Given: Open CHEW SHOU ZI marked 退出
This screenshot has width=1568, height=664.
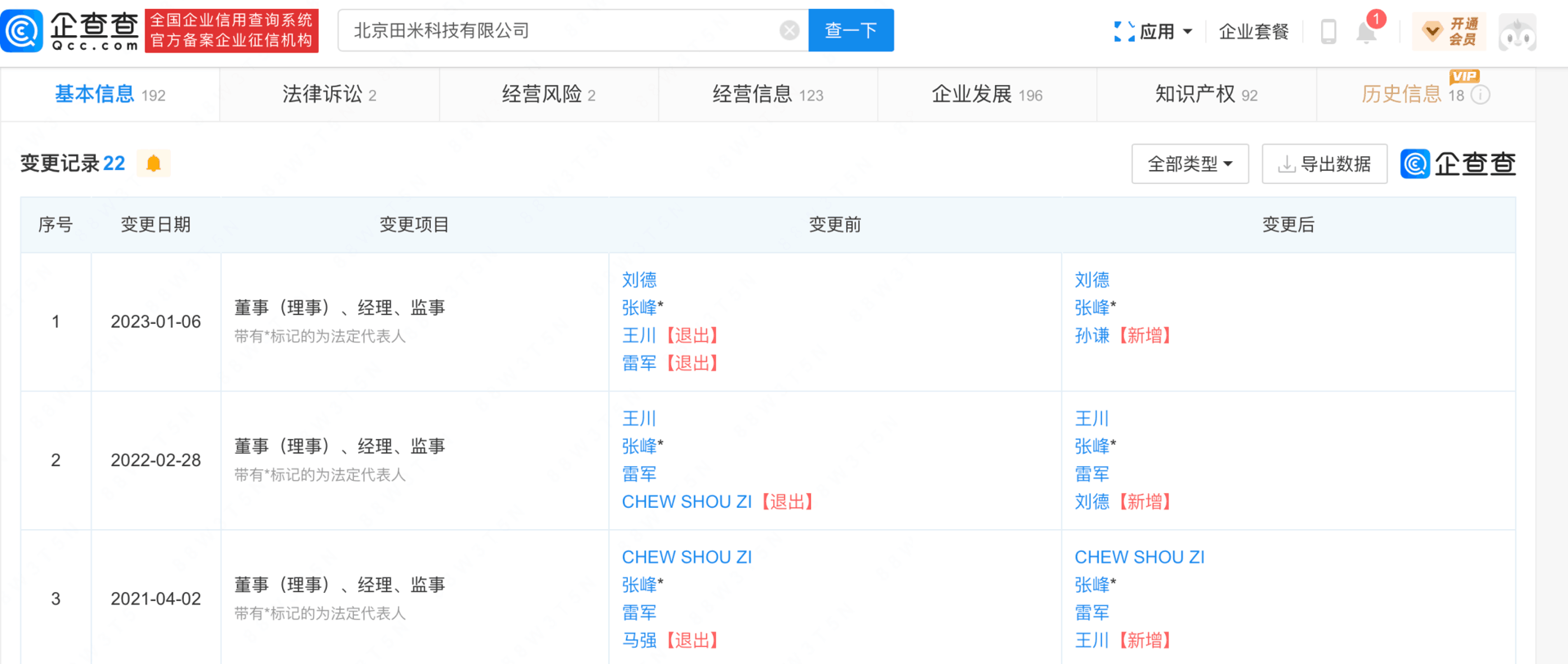Looking at the screenshot, I should click(x=687, y=501).
